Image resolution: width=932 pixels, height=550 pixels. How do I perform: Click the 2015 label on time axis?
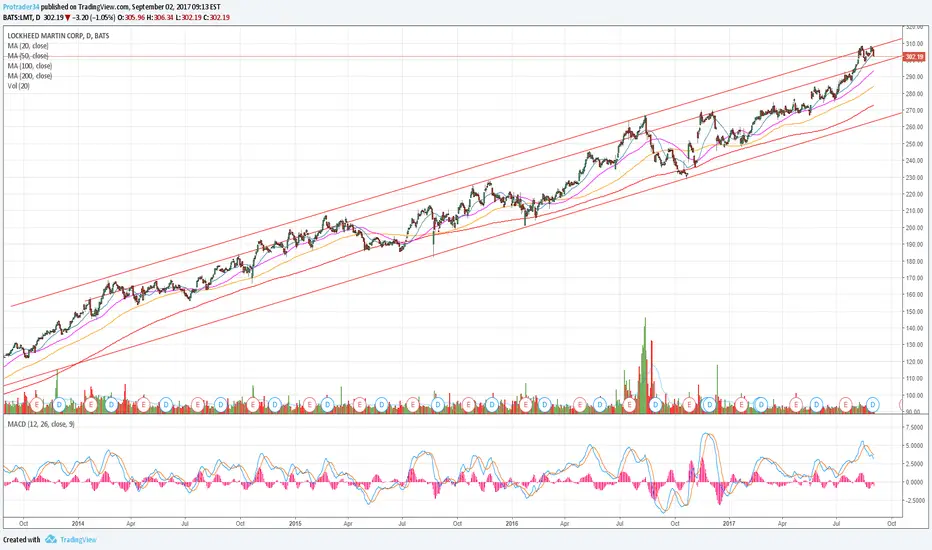295,524
